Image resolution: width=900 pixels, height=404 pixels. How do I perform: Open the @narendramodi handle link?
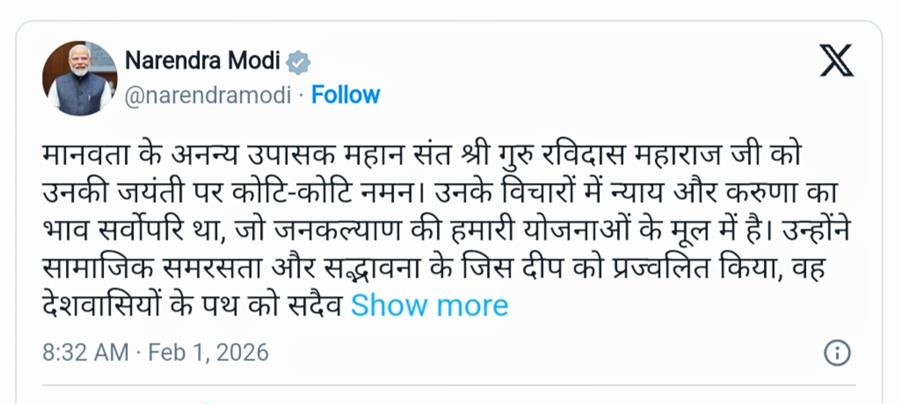(208, 95)
